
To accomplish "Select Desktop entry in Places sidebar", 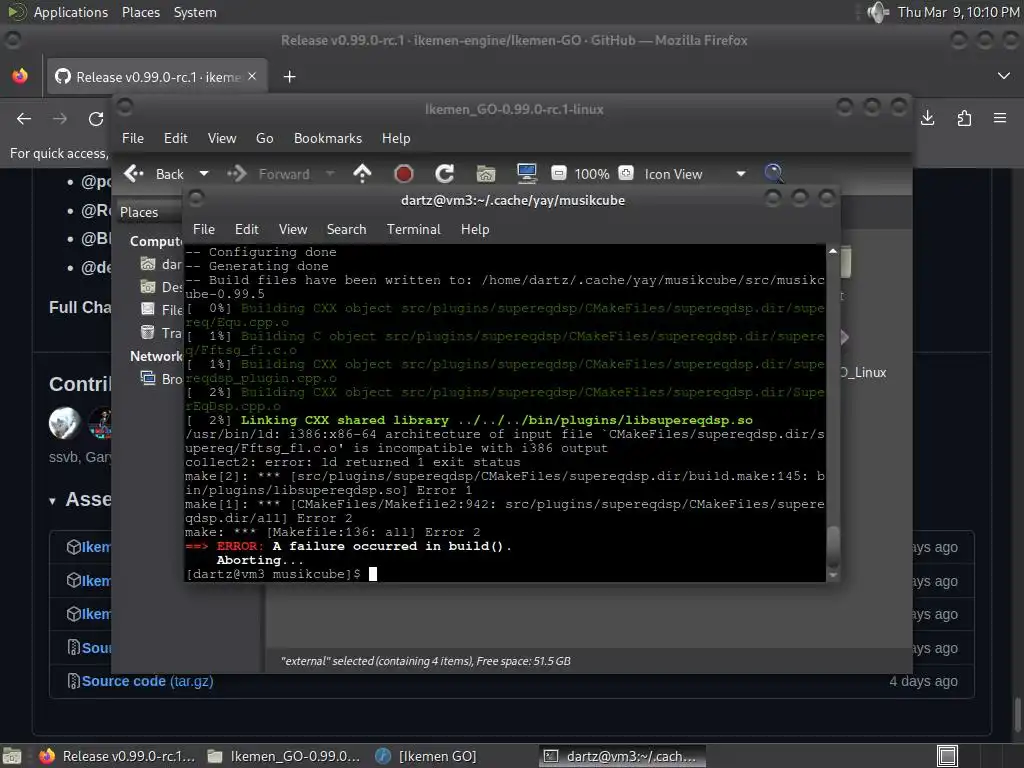I will 161,287.
